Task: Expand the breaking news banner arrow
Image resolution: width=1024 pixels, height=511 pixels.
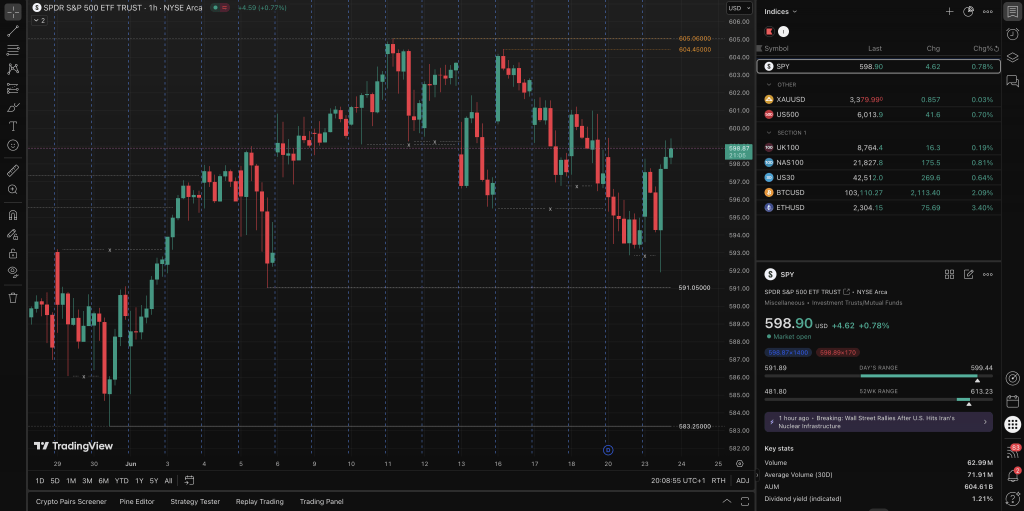Action: point(985,422)
